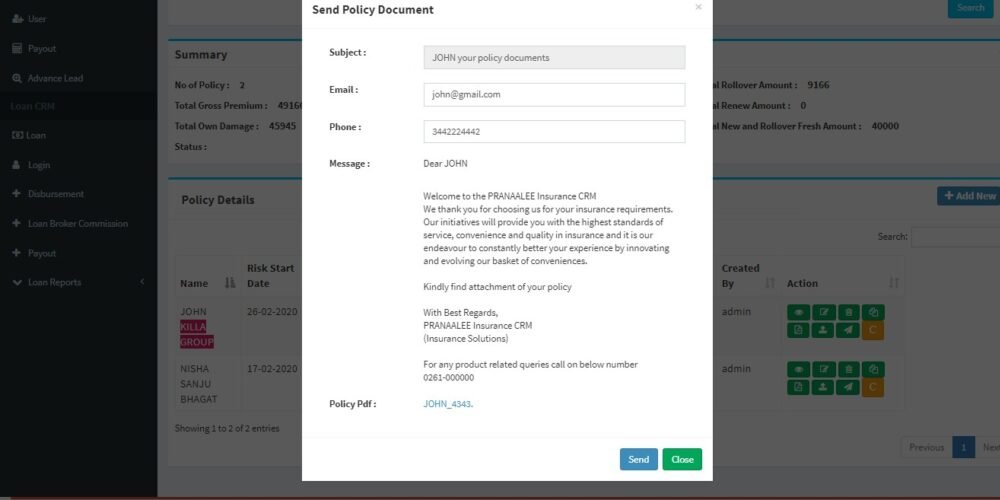The height and width of the screenshot is (500, 1000).
Task: Sort the table by Created By column
Action: click(769, 283)
